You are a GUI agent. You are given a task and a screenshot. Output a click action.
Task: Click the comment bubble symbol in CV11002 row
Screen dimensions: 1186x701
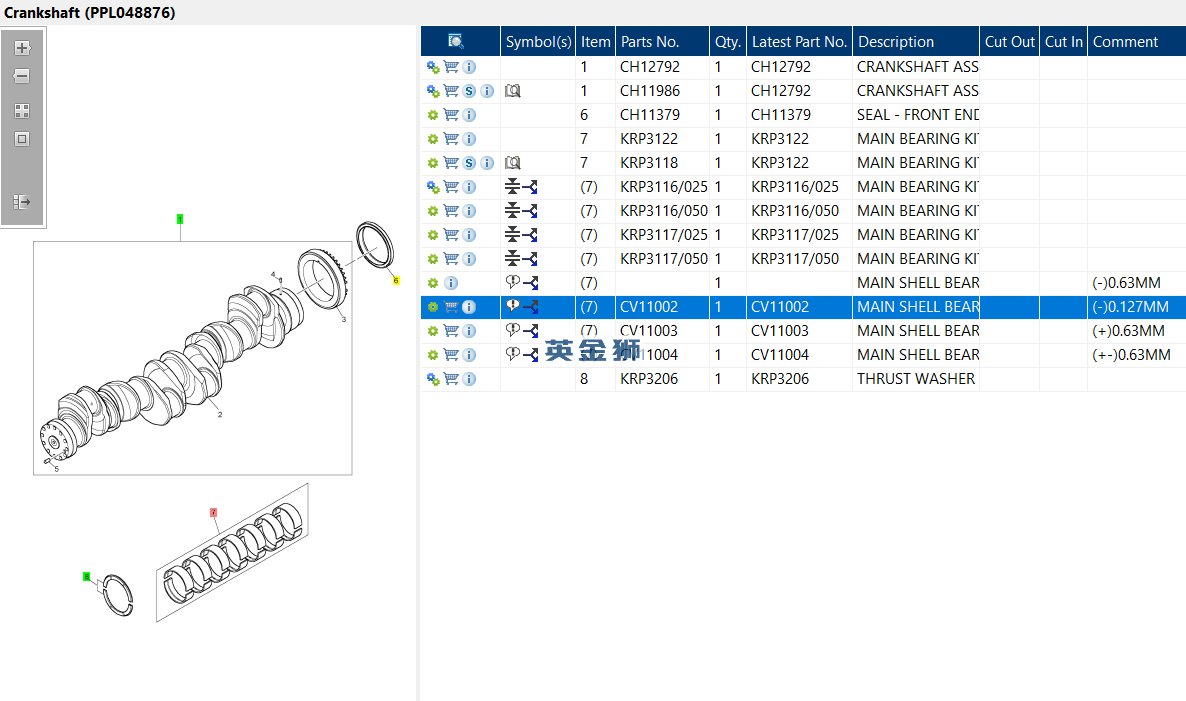click(x=513, y=306)
